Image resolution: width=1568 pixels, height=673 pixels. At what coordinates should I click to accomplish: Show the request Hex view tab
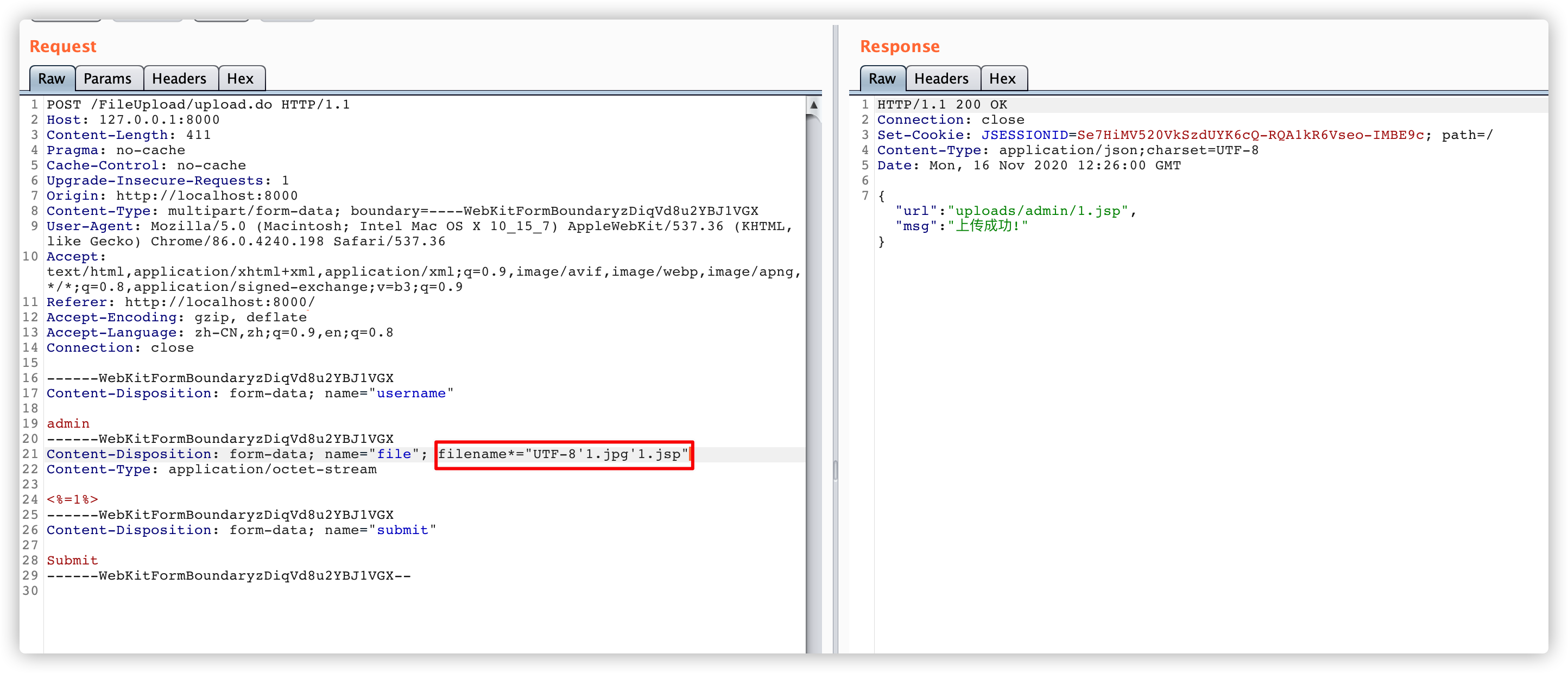tap(240, 79)
